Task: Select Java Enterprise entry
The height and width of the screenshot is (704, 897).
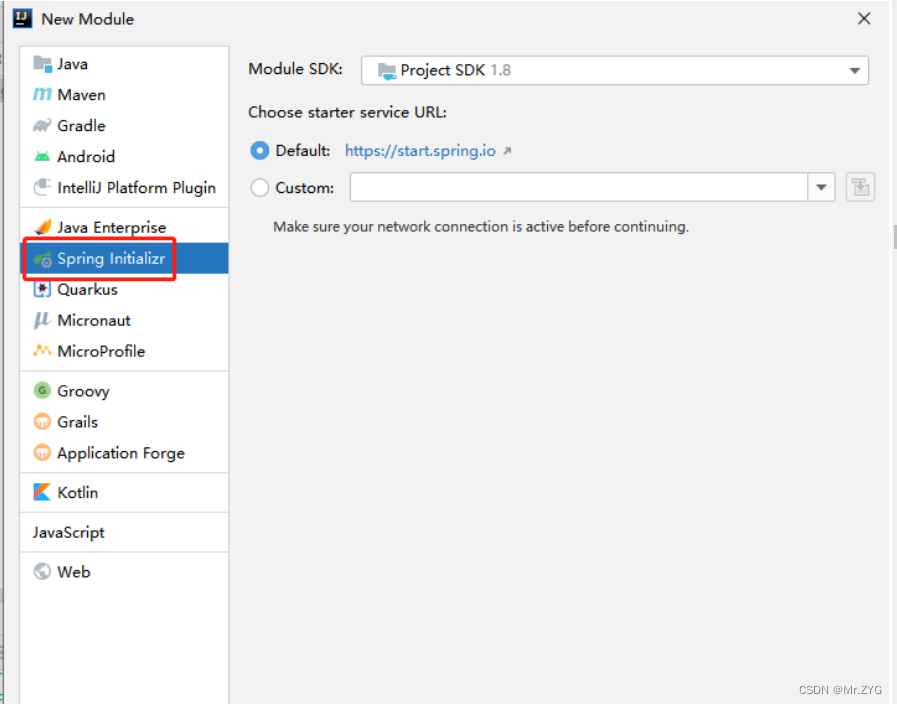Action: [x=124, y=227]
